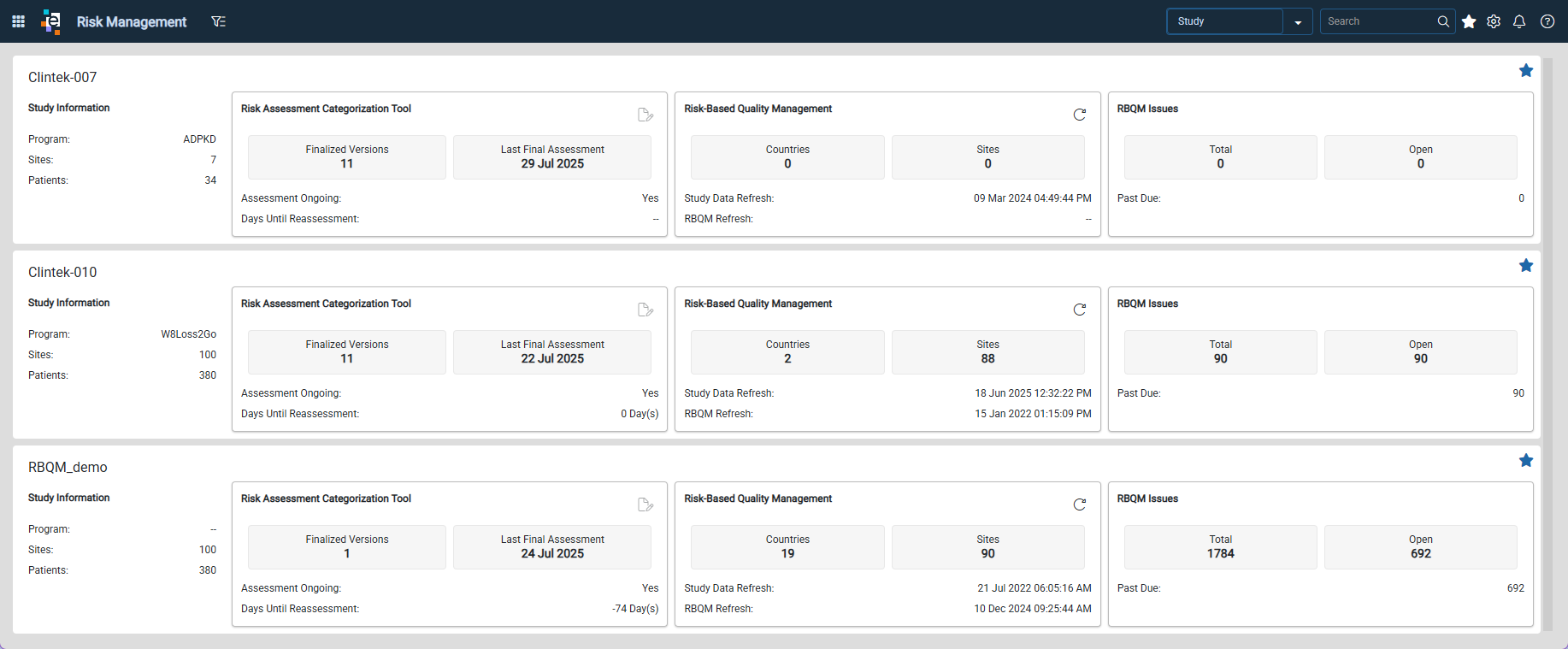Click RBQM_demo Last Final Assessment 24 Jul tile
The height and width of the screenshot is (649, 1568).
(x=552, y=546)
